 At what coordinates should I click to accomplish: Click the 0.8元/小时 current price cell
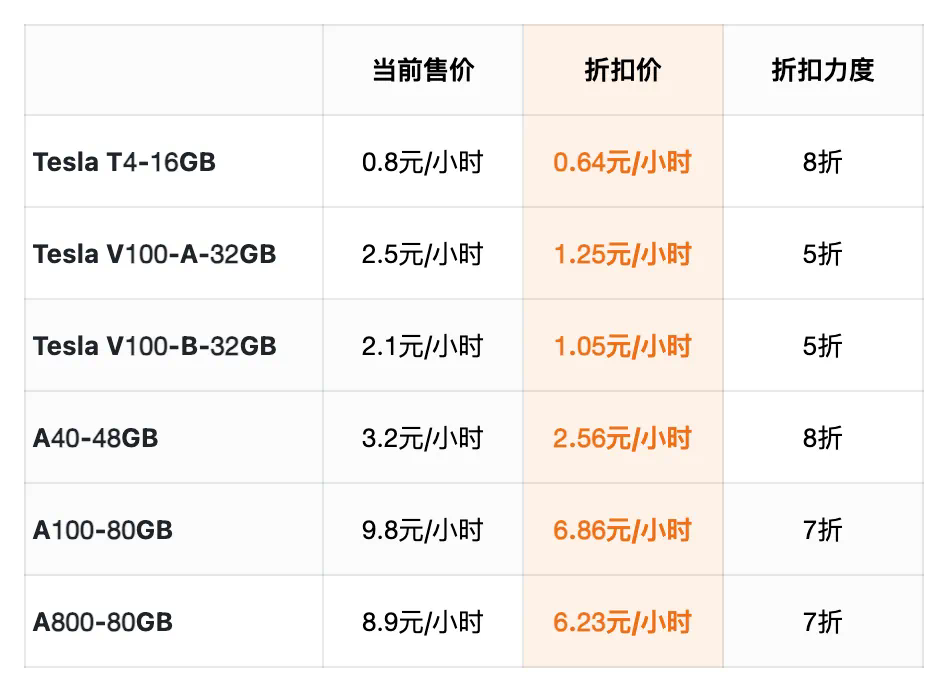point(423,162)
